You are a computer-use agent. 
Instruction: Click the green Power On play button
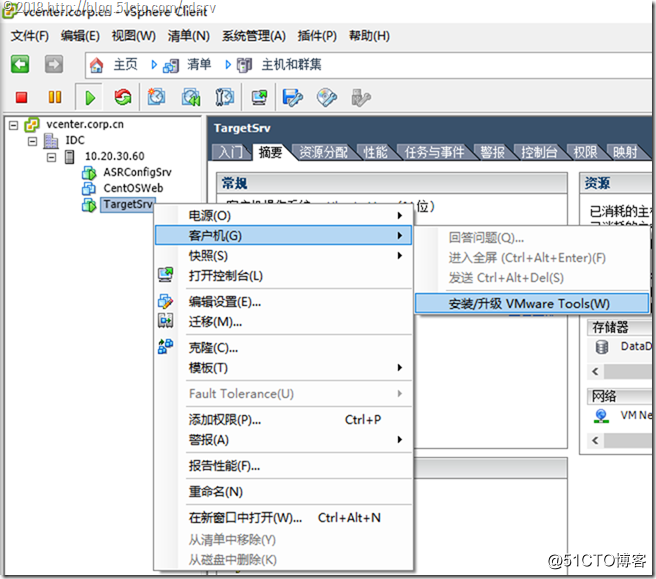click(90, 98)
